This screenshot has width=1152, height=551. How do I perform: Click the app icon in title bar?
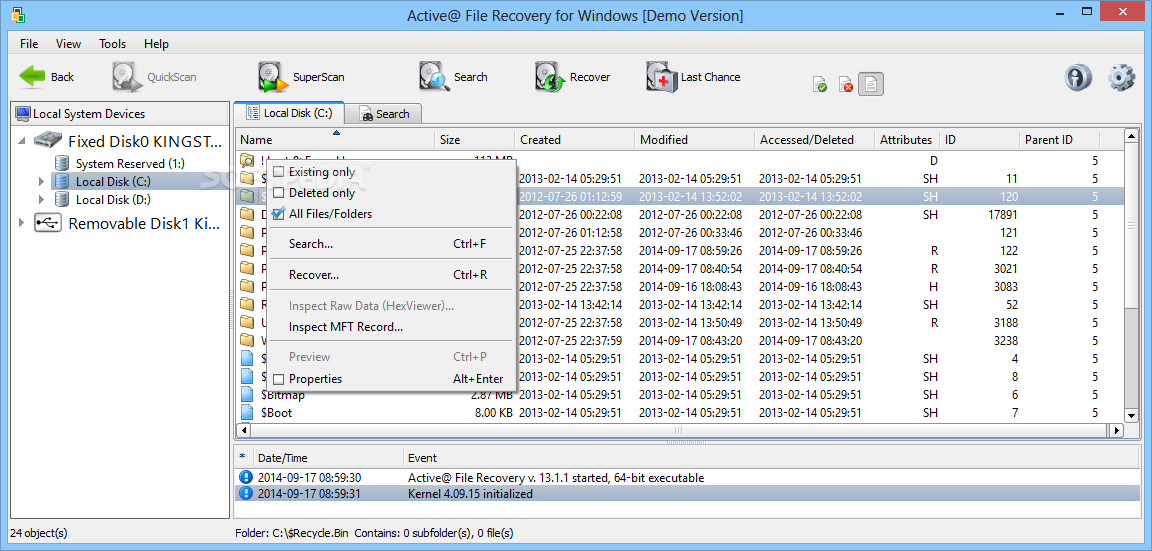tap(18, 15)
